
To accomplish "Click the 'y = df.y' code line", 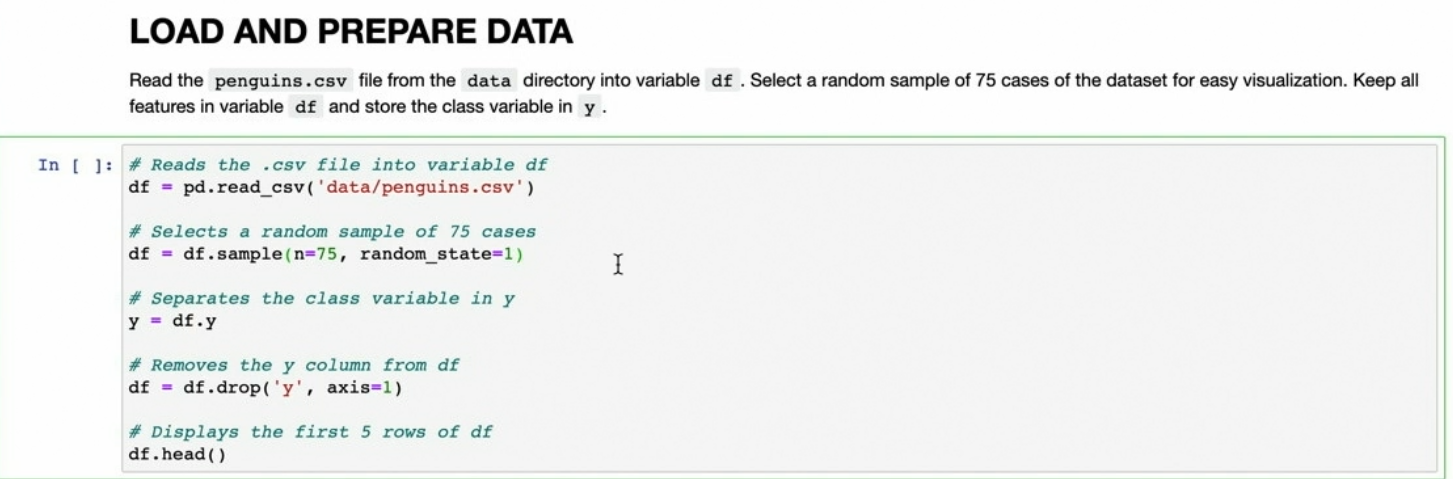I will [x=173, y=321].
